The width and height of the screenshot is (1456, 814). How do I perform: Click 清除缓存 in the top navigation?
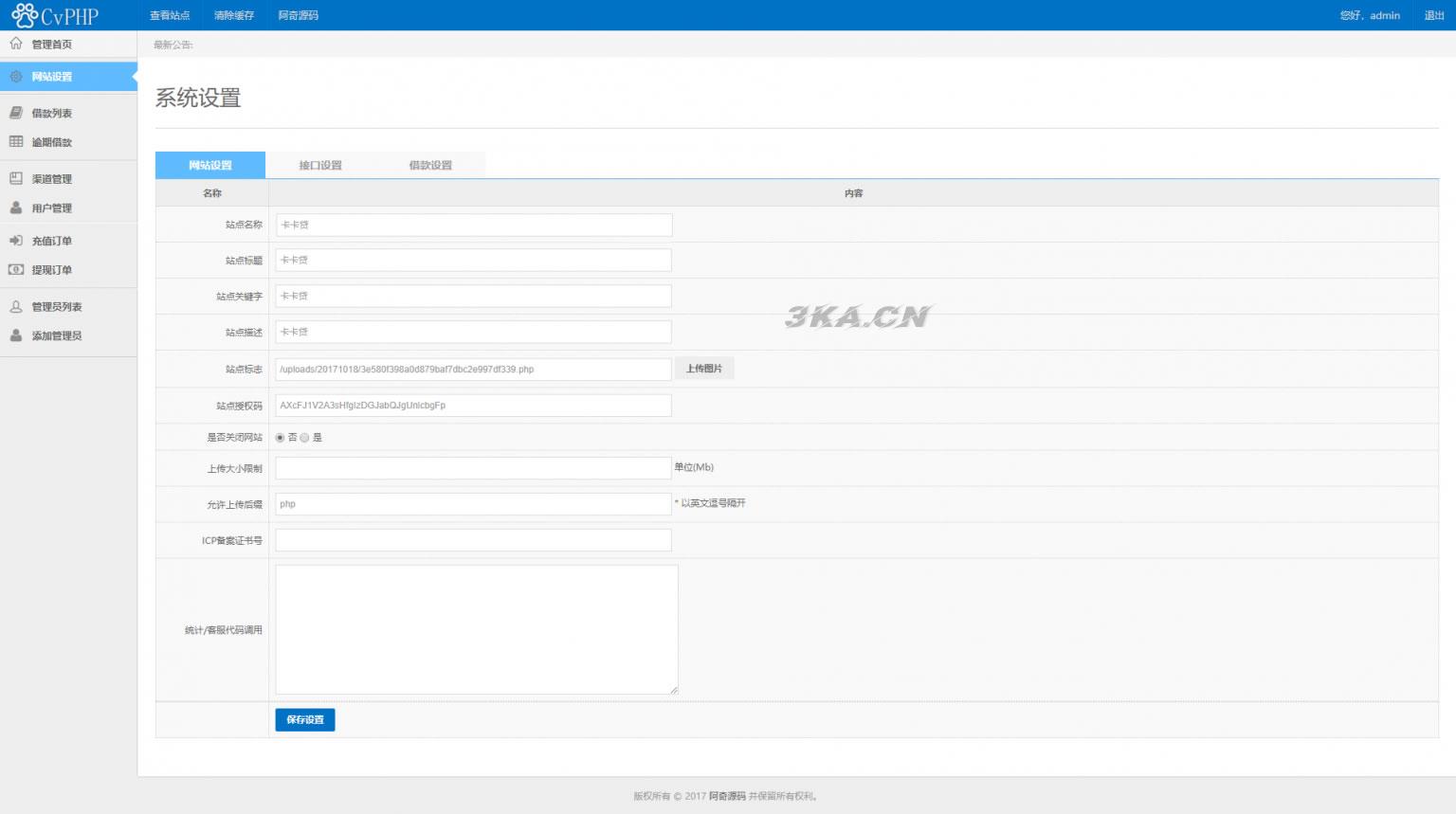point(234,15)
